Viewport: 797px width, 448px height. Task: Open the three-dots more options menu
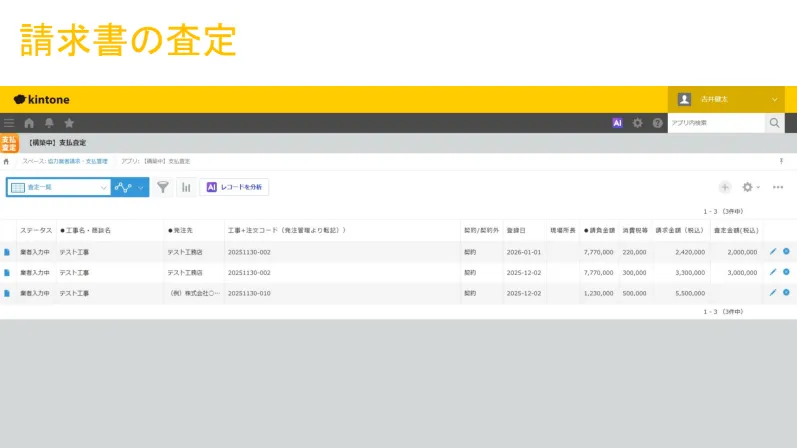coord(778,187)
